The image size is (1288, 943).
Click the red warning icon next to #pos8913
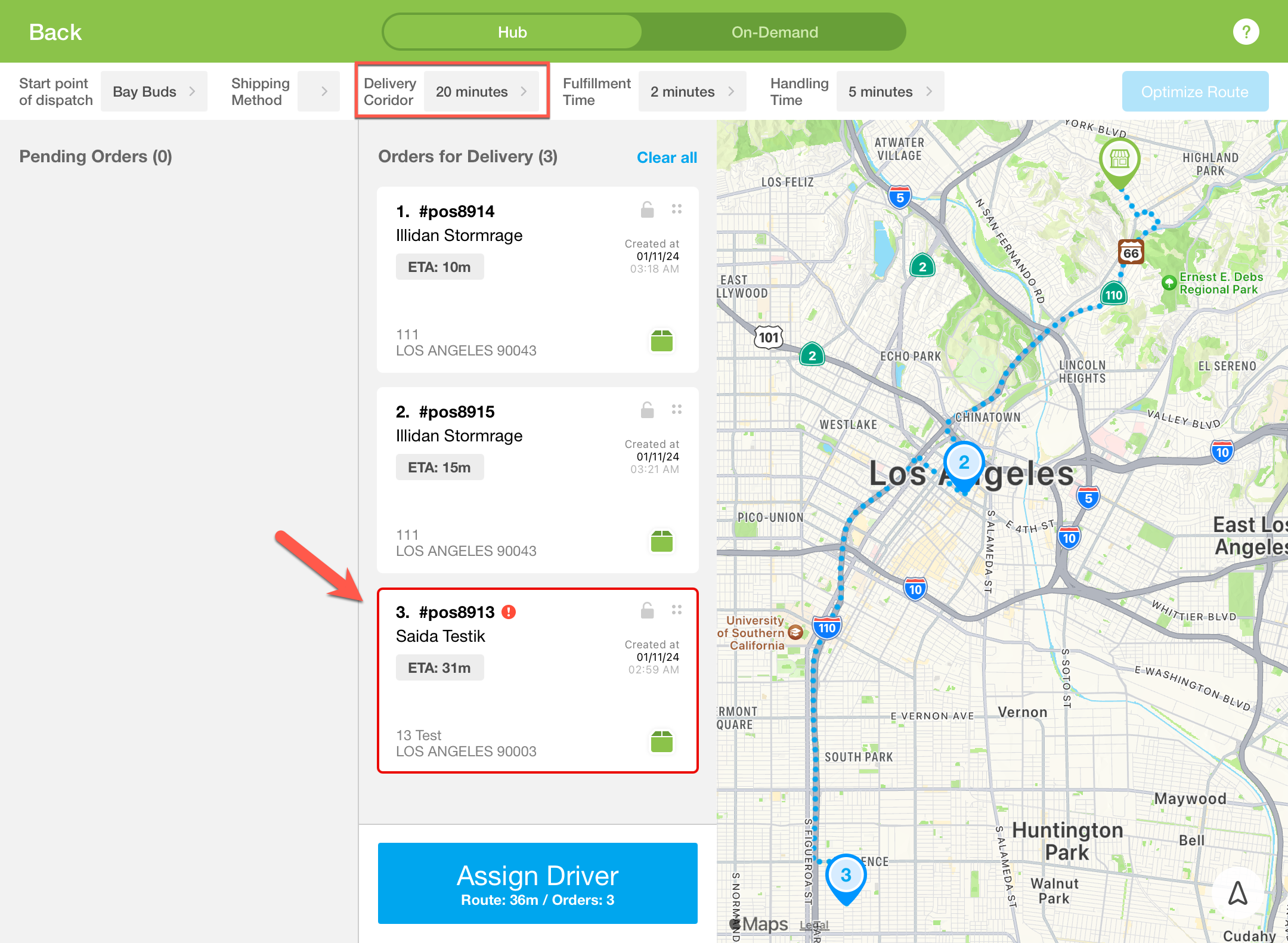509,612
